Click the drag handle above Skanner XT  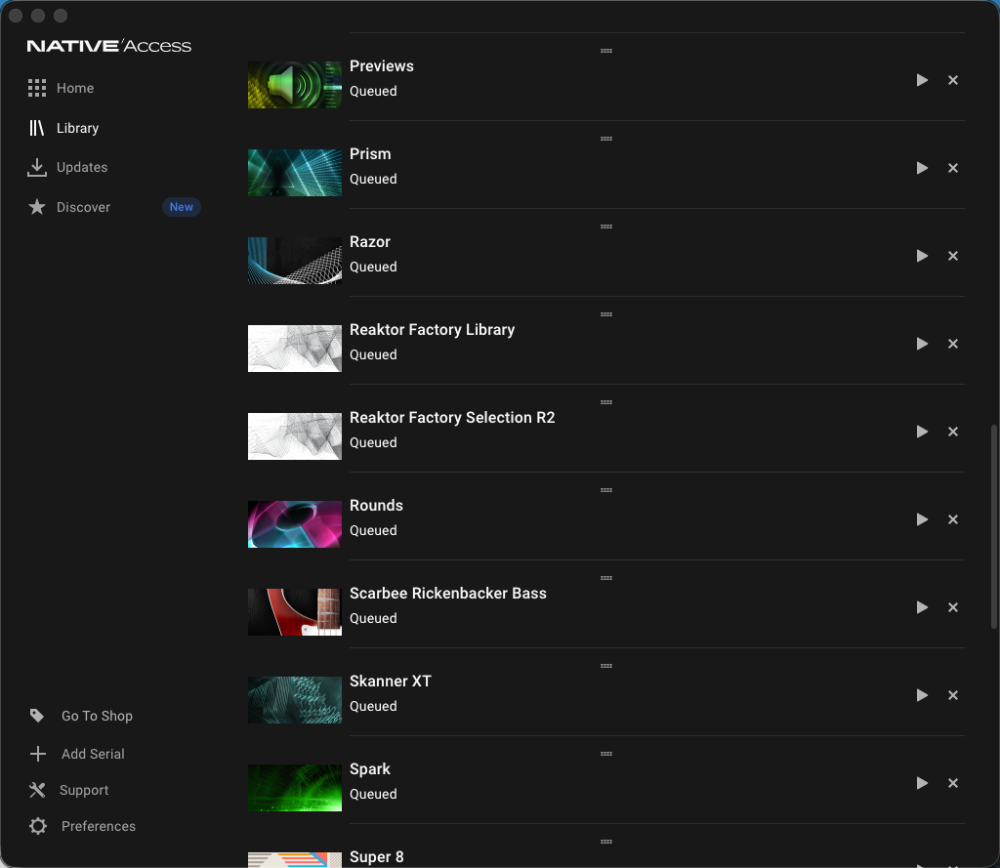[x=606, y=666]
